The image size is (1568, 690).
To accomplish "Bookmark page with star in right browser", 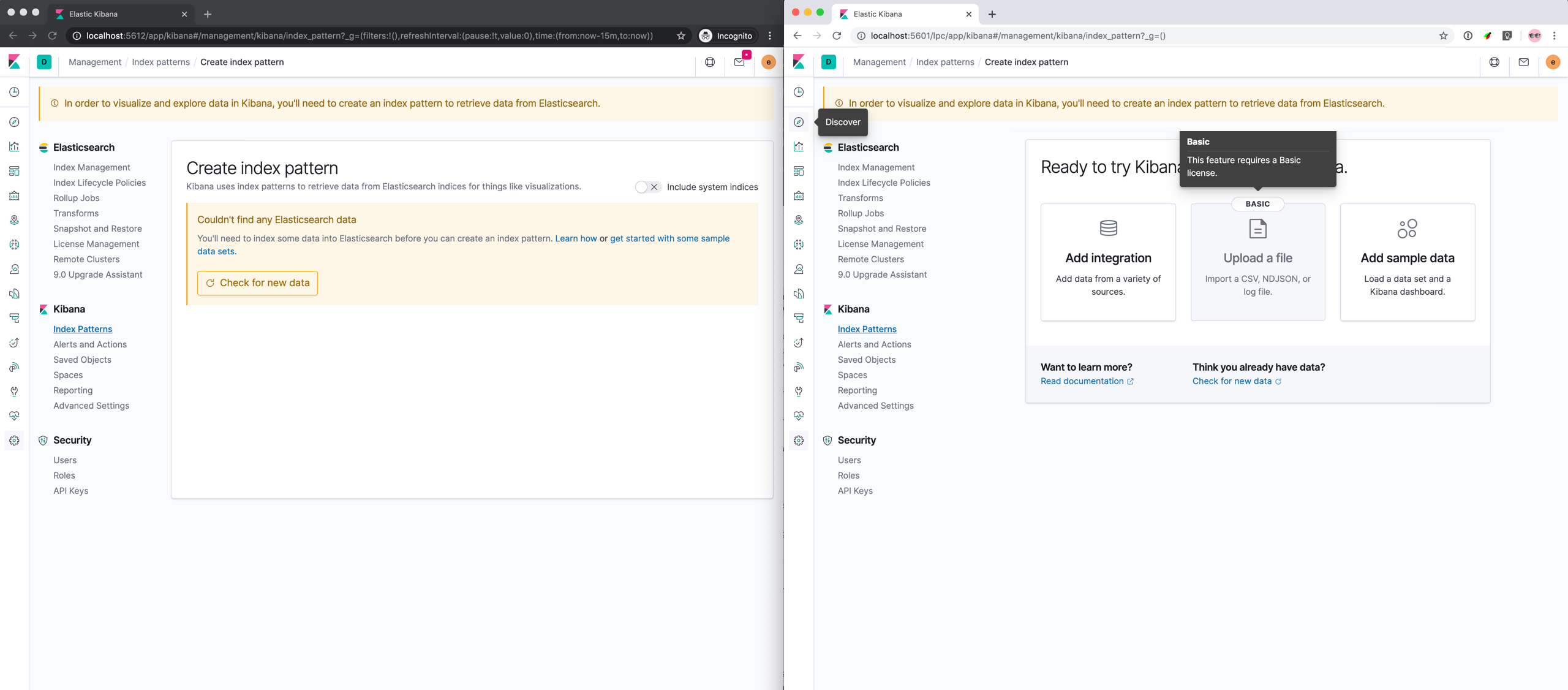I will click(x=1444, y=36).
